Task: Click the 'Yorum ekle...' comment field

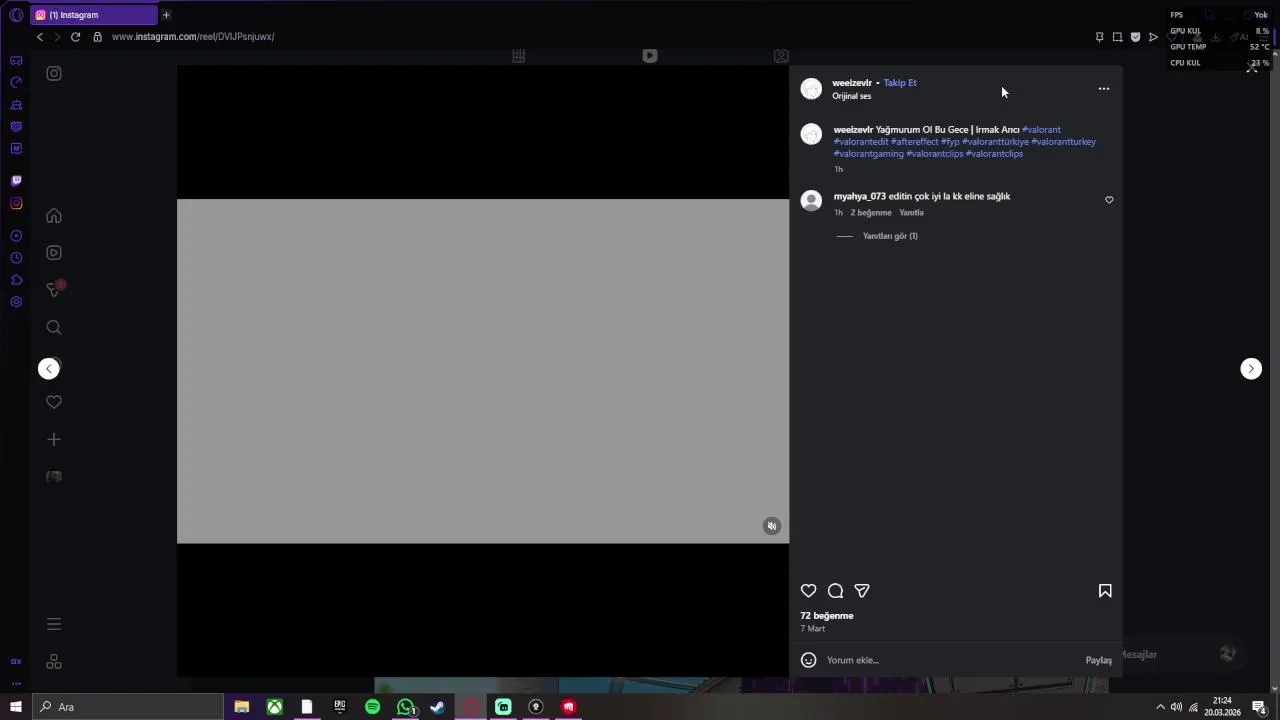Action: [950, 660]
